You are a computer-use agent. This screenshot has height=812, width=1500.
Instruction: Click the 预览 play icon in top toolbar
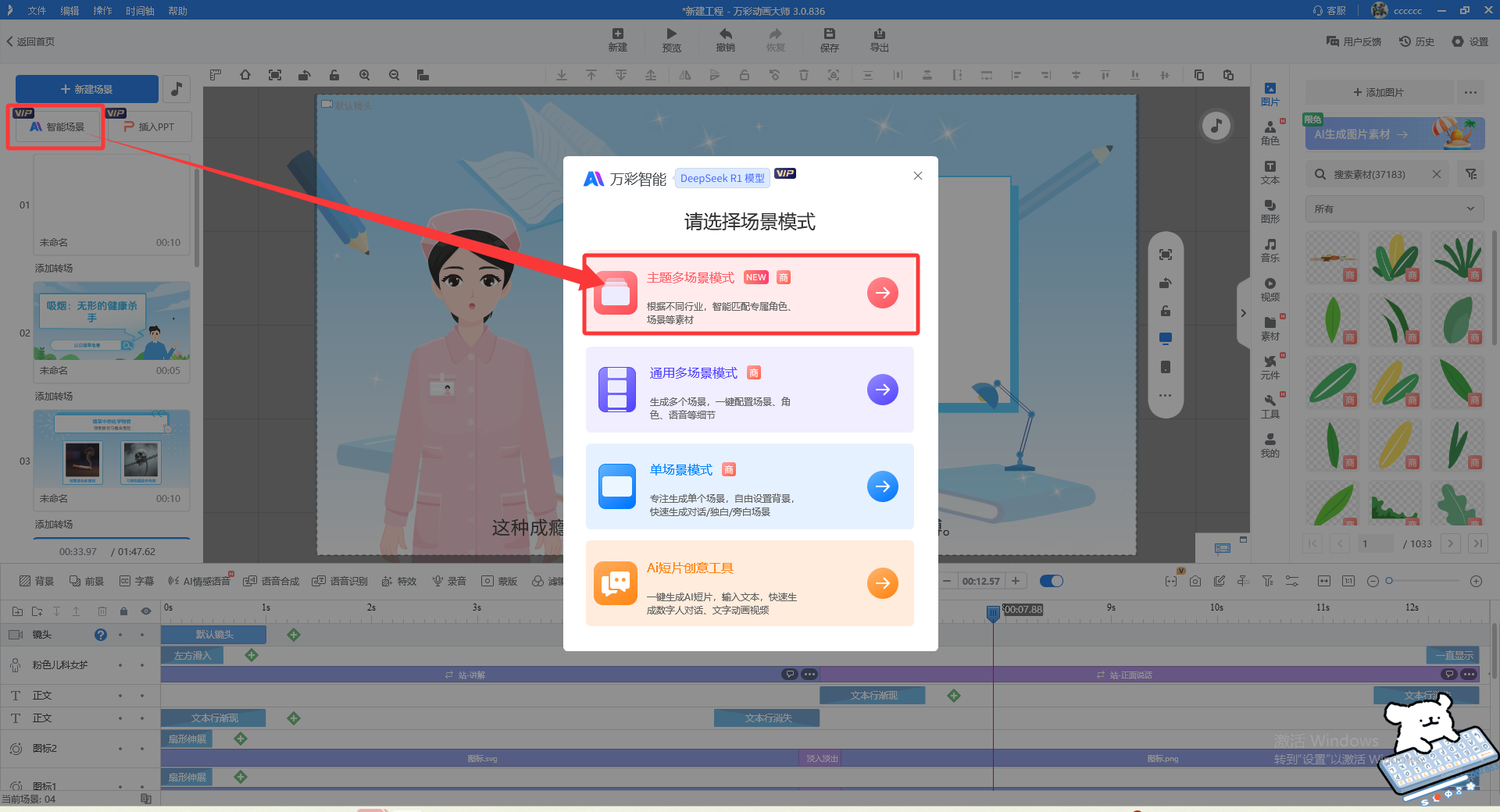(x=671, y=34)
